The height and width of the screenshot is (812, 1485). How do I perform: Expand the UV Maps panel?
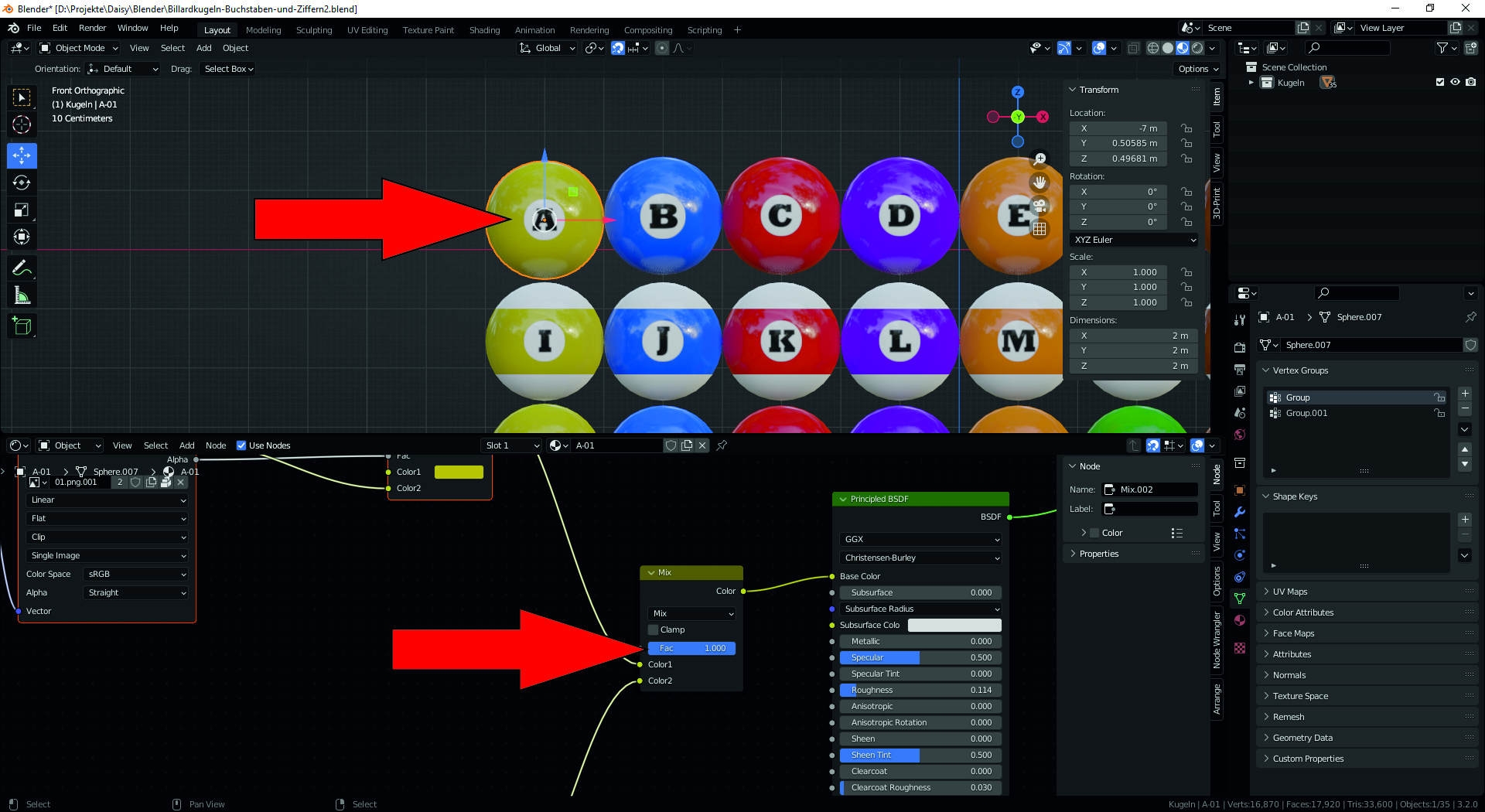1289,592
